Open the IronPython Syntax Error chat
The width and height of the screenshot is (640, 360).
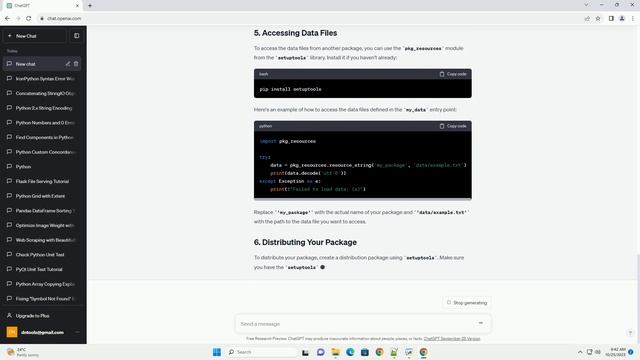coord(43,78)
